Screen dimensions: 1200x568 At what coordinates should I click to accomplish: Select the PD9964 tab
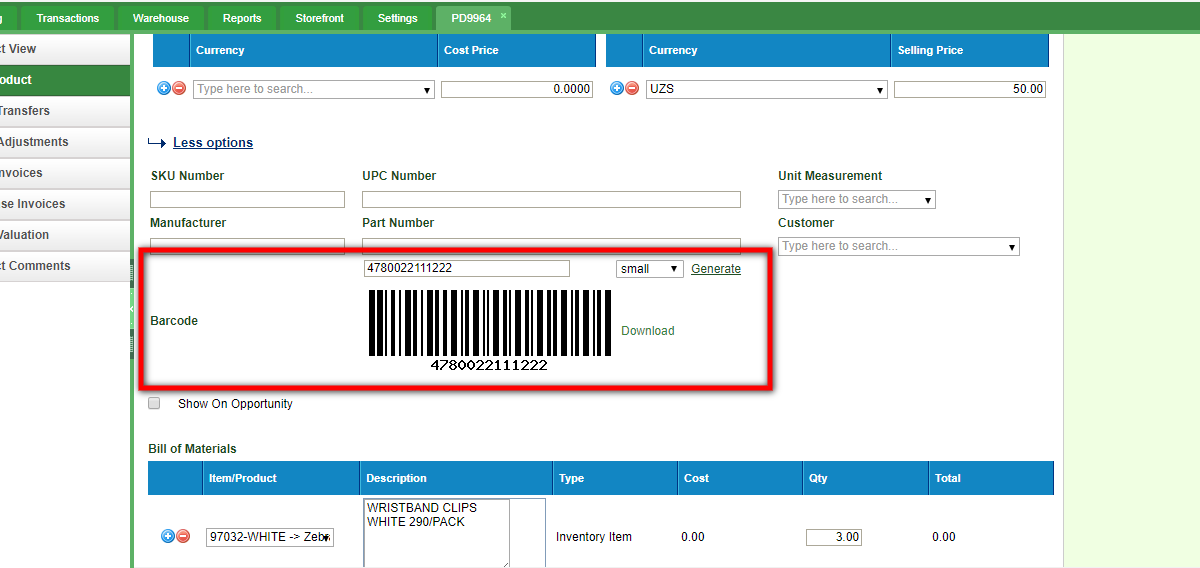coord(471,18)
